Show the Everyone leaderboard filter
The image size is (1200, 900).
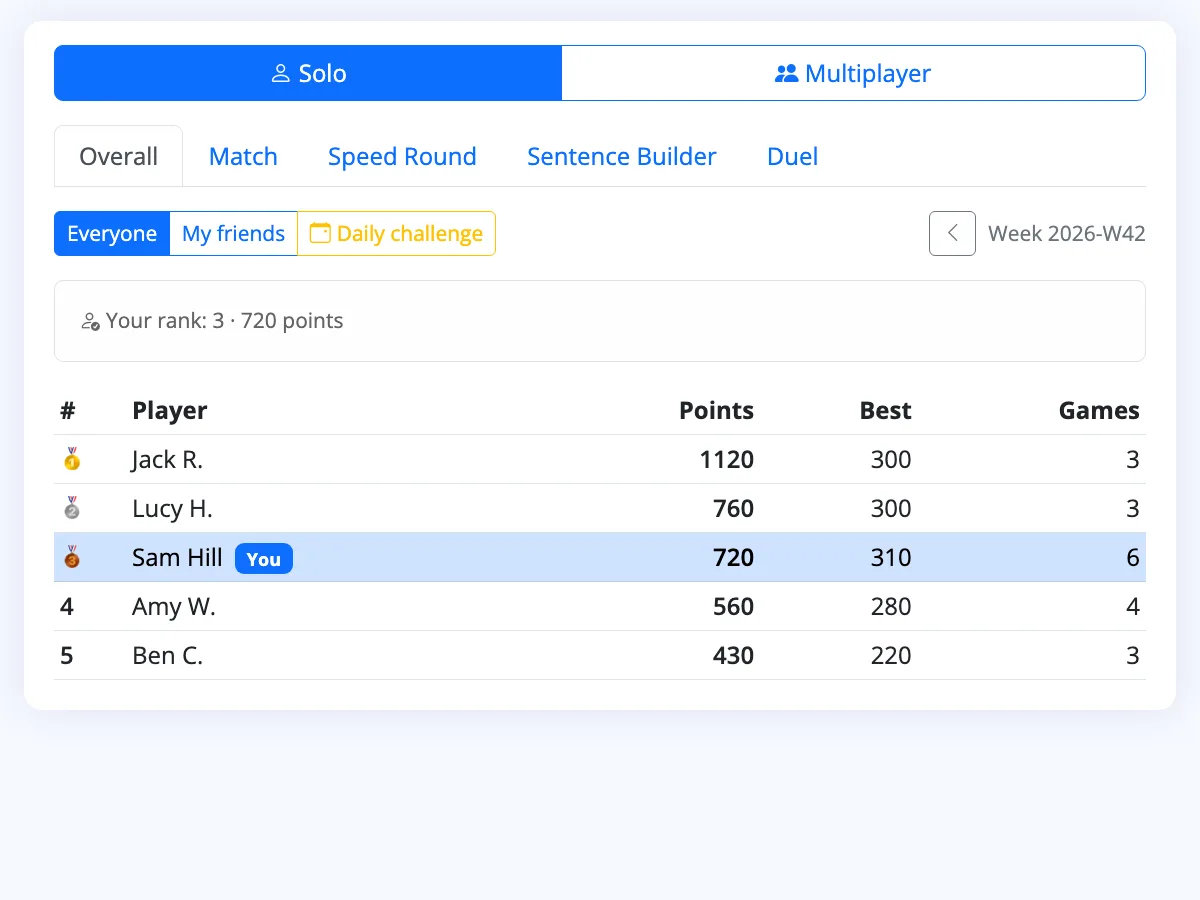(x=112, y=234)
